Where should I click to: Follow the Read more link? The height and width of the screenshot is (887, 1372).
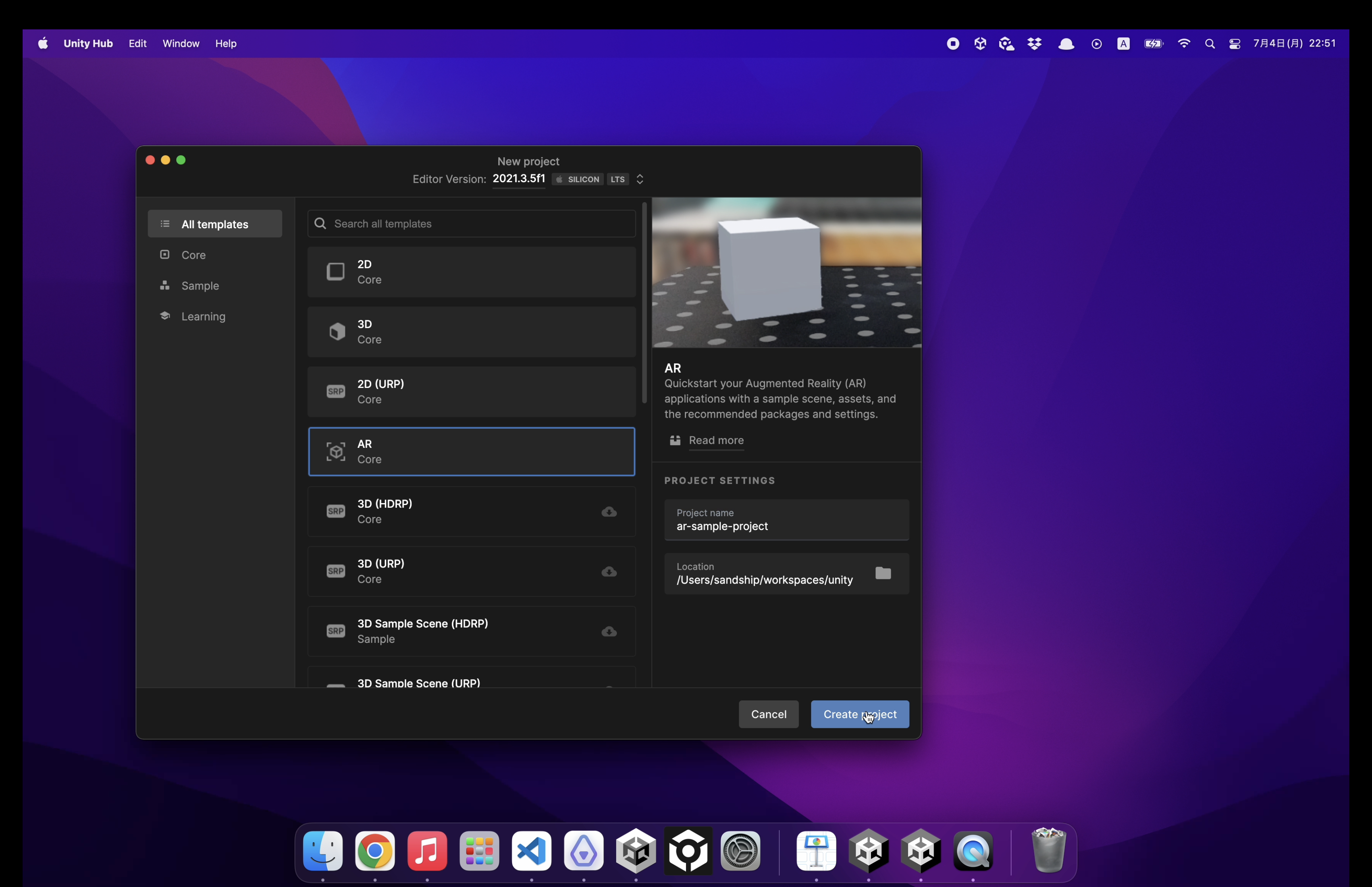coord(716,441)
